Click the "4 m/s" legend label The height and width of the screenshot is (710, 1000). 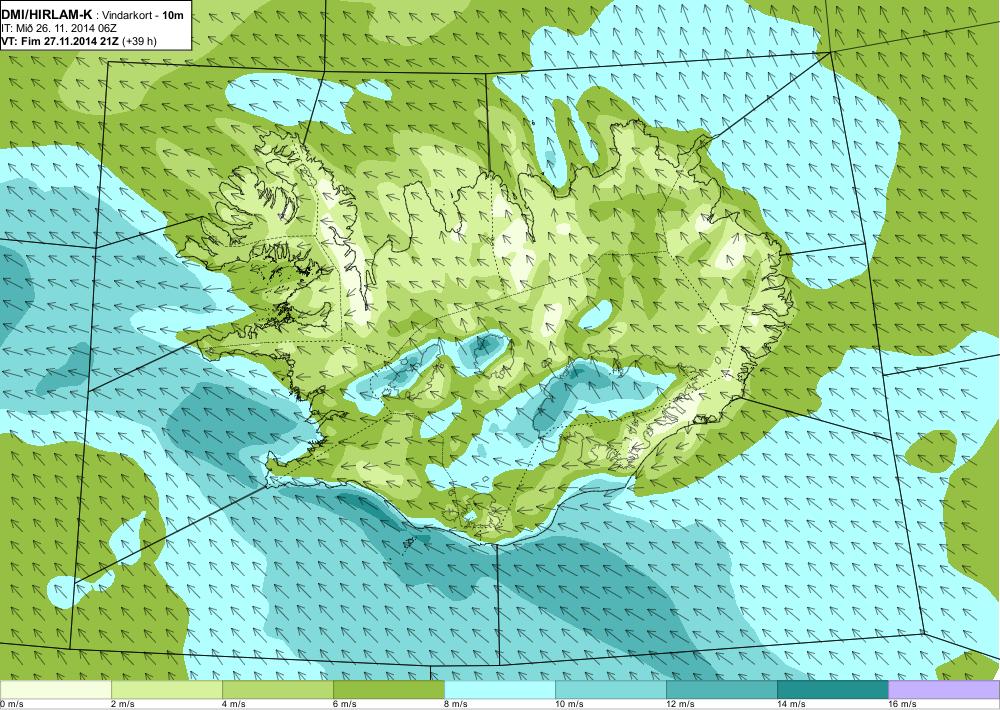234,704
